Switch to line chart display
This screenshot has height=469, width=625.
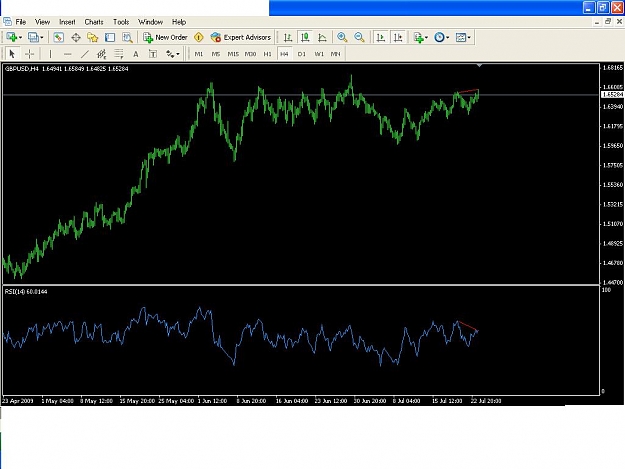click(322, 37)
